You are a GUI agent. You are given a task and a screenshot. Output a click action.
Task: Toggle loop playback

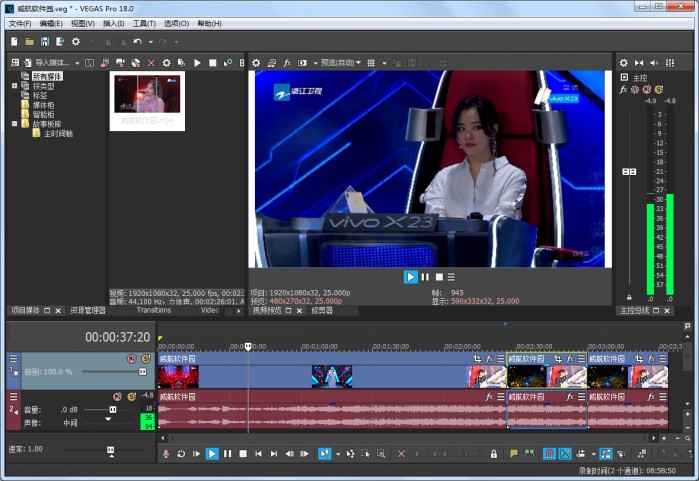coord(181,454)
